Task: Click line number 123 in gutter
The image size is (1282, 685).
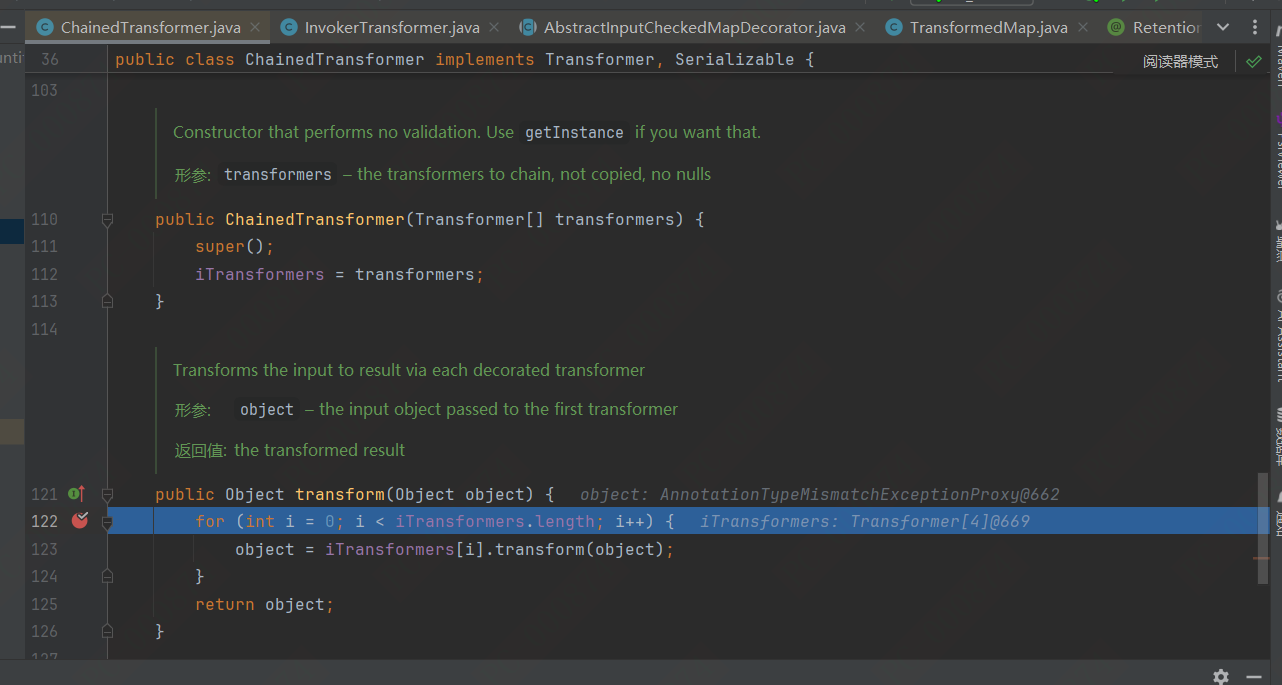Action: 44,549
